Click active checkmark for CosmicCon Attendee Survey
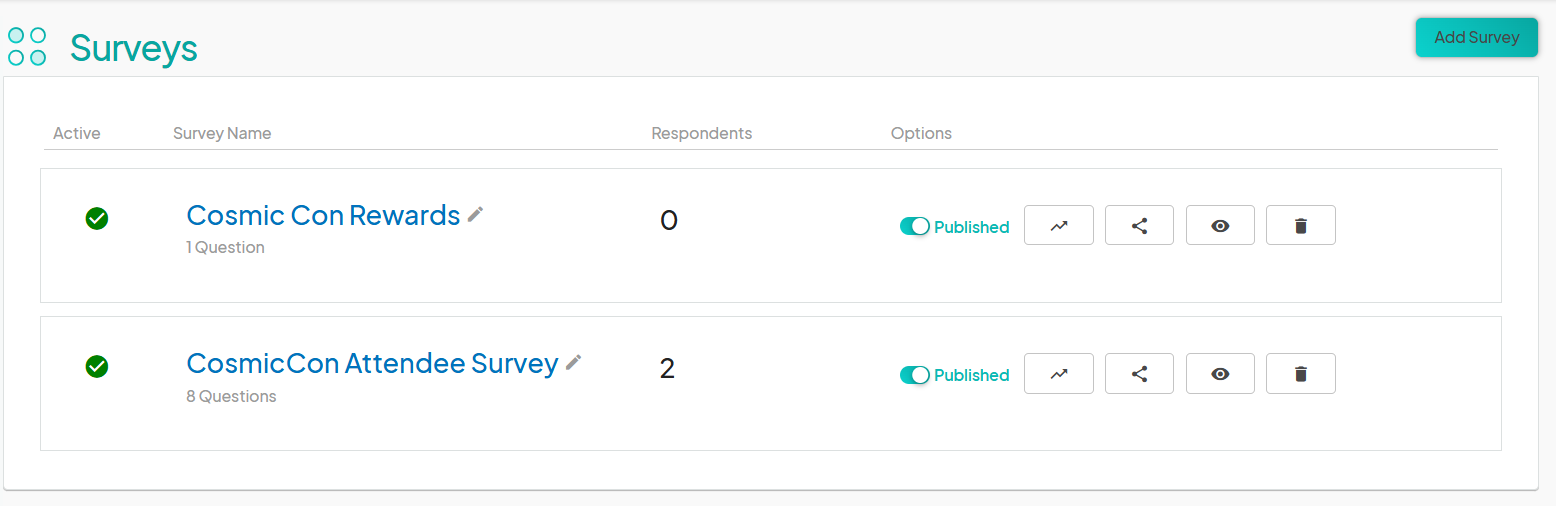 (97, 366)
